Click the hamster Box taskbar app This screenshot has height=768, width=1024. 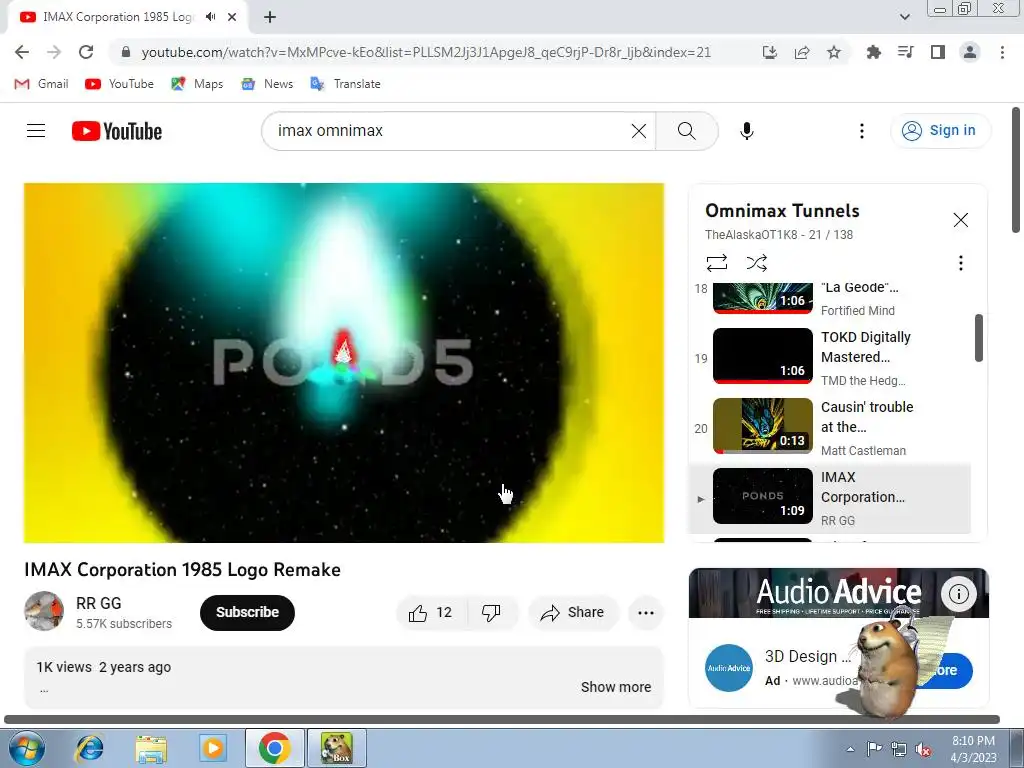coord(336,748)
